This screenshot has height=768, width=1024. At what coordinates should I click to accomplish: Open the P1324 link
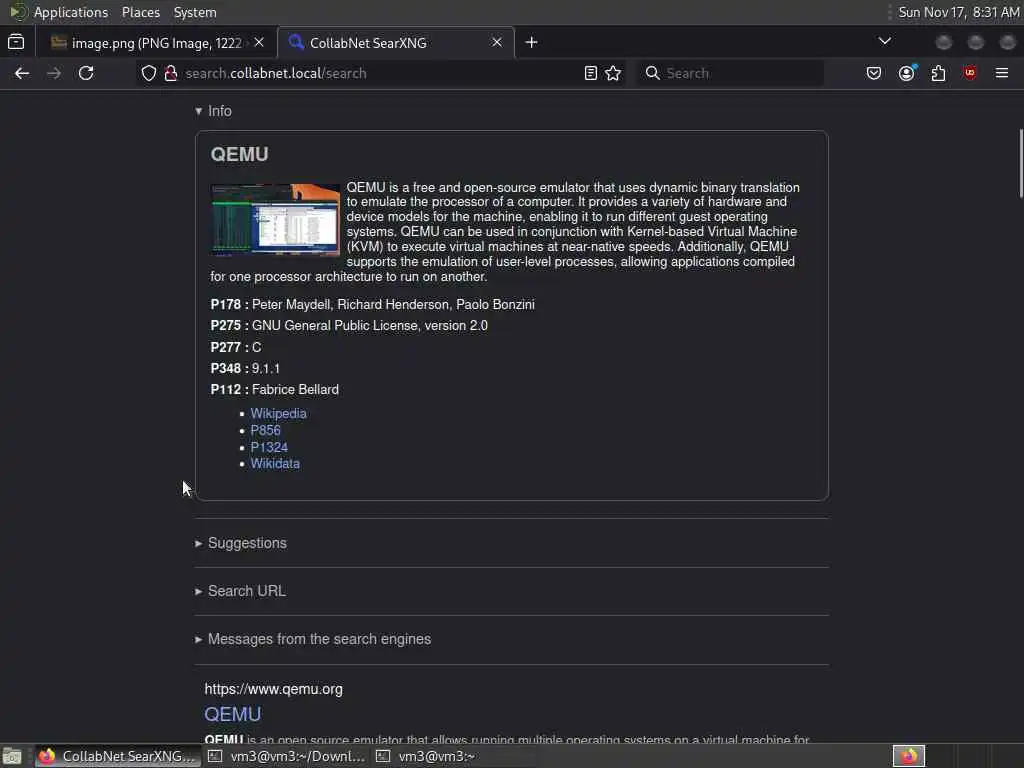[269, 447]
